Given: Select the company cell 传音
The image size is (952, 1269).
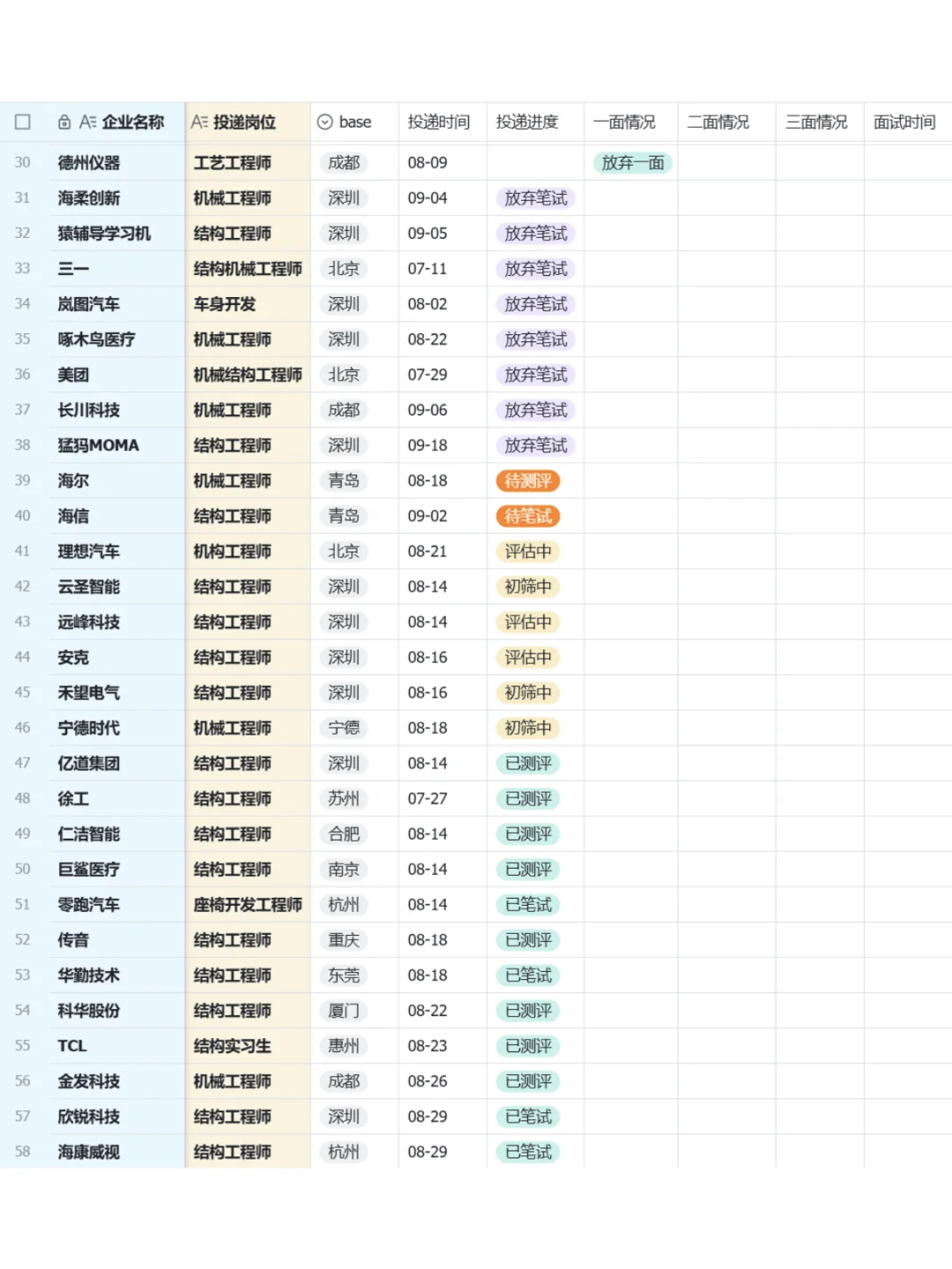Looking at the screenshot, I should click(x=116, y=939).
